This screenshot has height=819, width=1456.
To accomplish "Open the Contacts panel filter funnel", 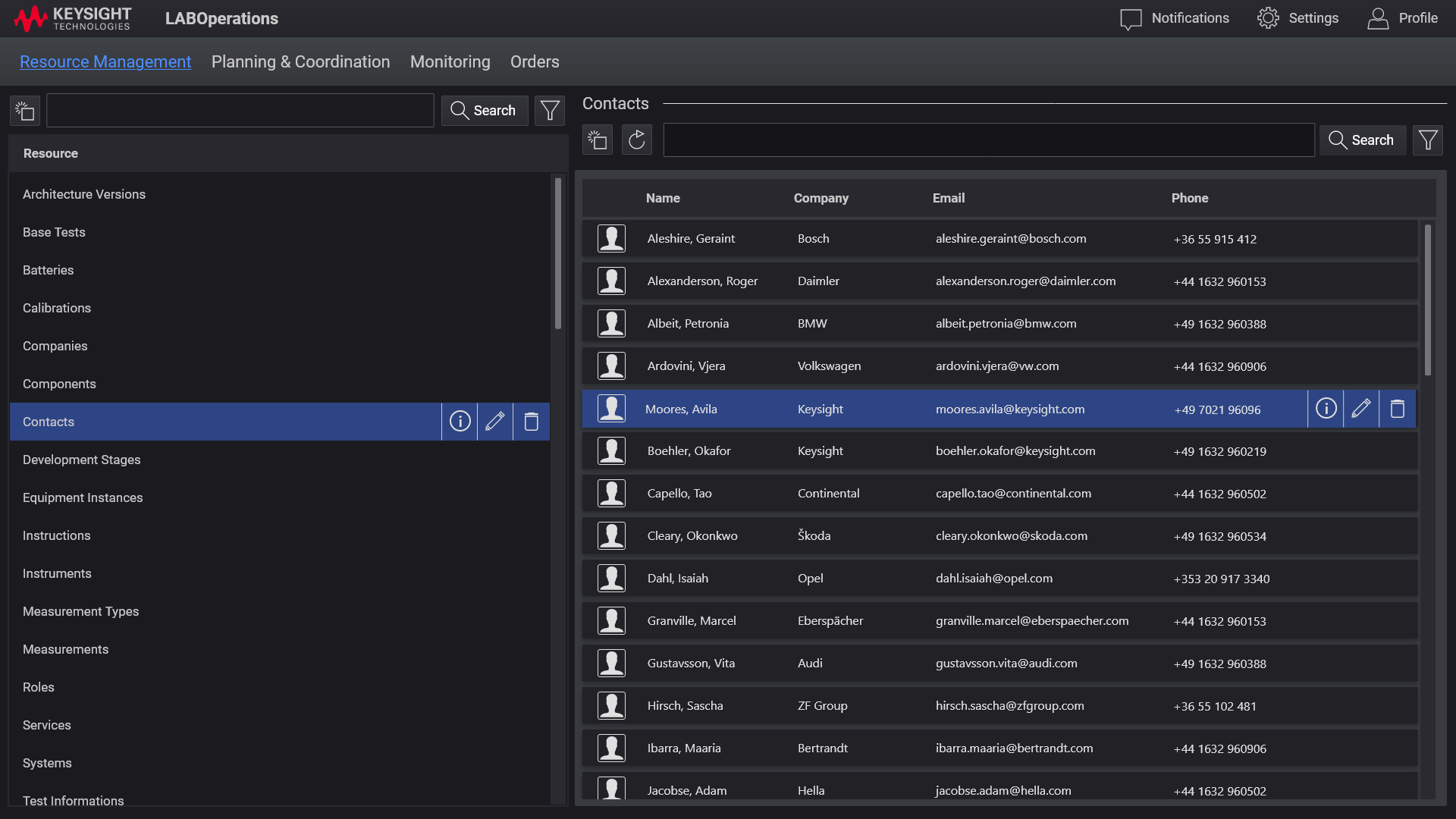I will tap(1428, 140).
